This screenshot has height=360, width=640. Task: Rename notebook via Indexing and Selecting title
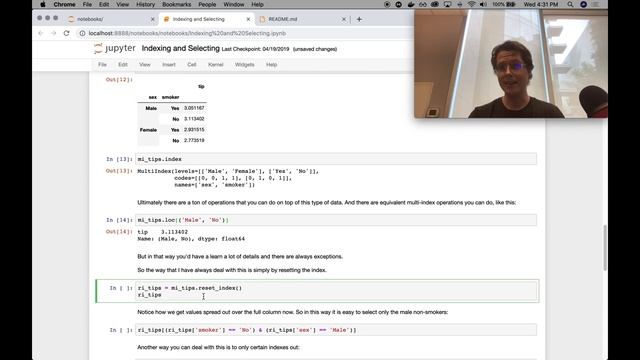[180, 49]
